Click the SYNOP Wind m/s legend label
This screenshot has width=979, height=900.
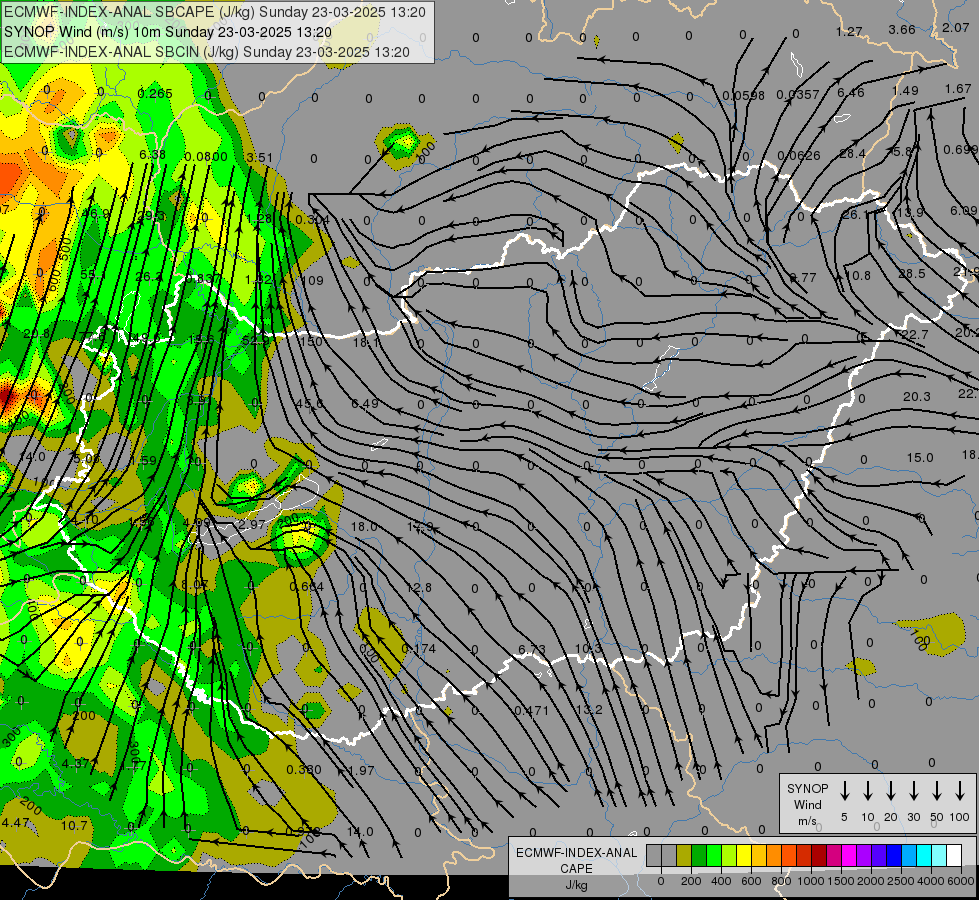click(x=807, y=804)
